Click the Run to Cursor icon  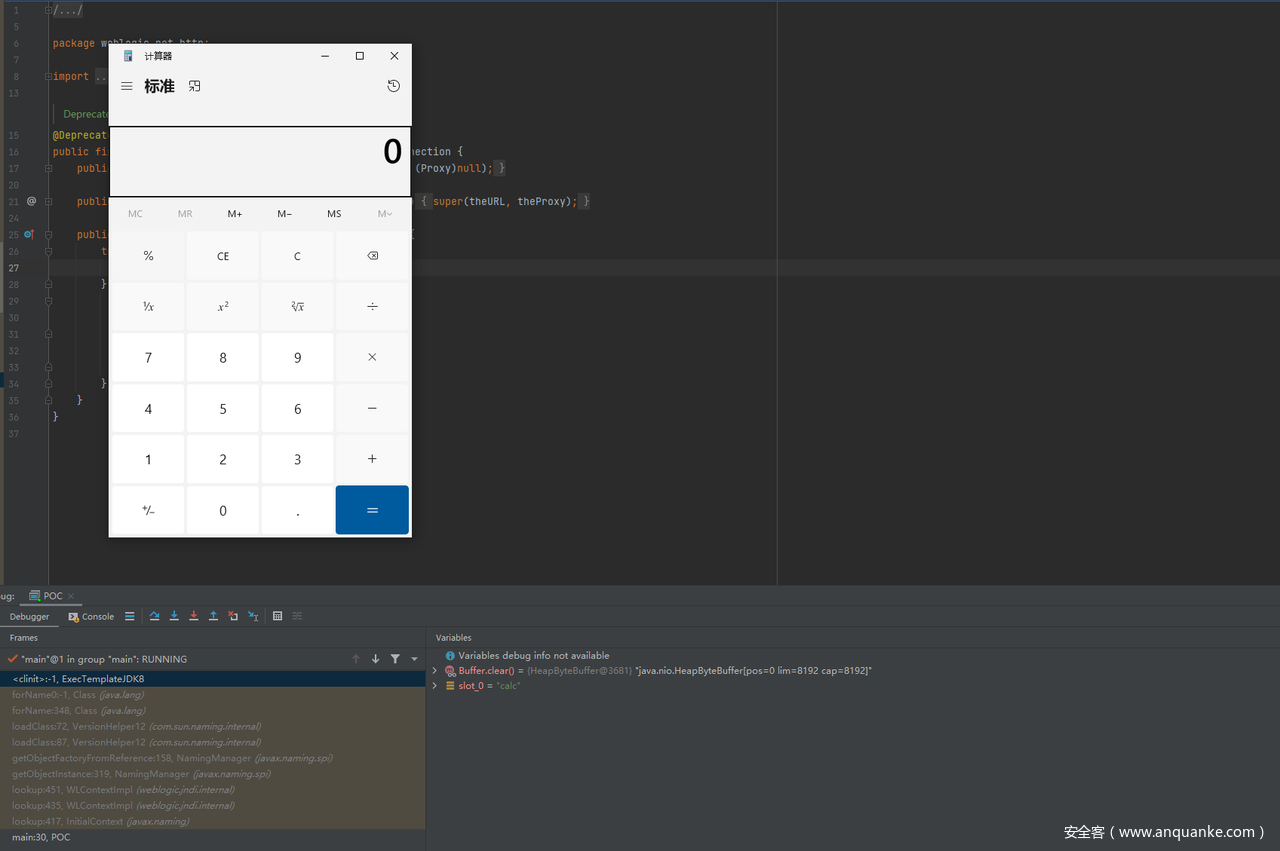(253, 616)
